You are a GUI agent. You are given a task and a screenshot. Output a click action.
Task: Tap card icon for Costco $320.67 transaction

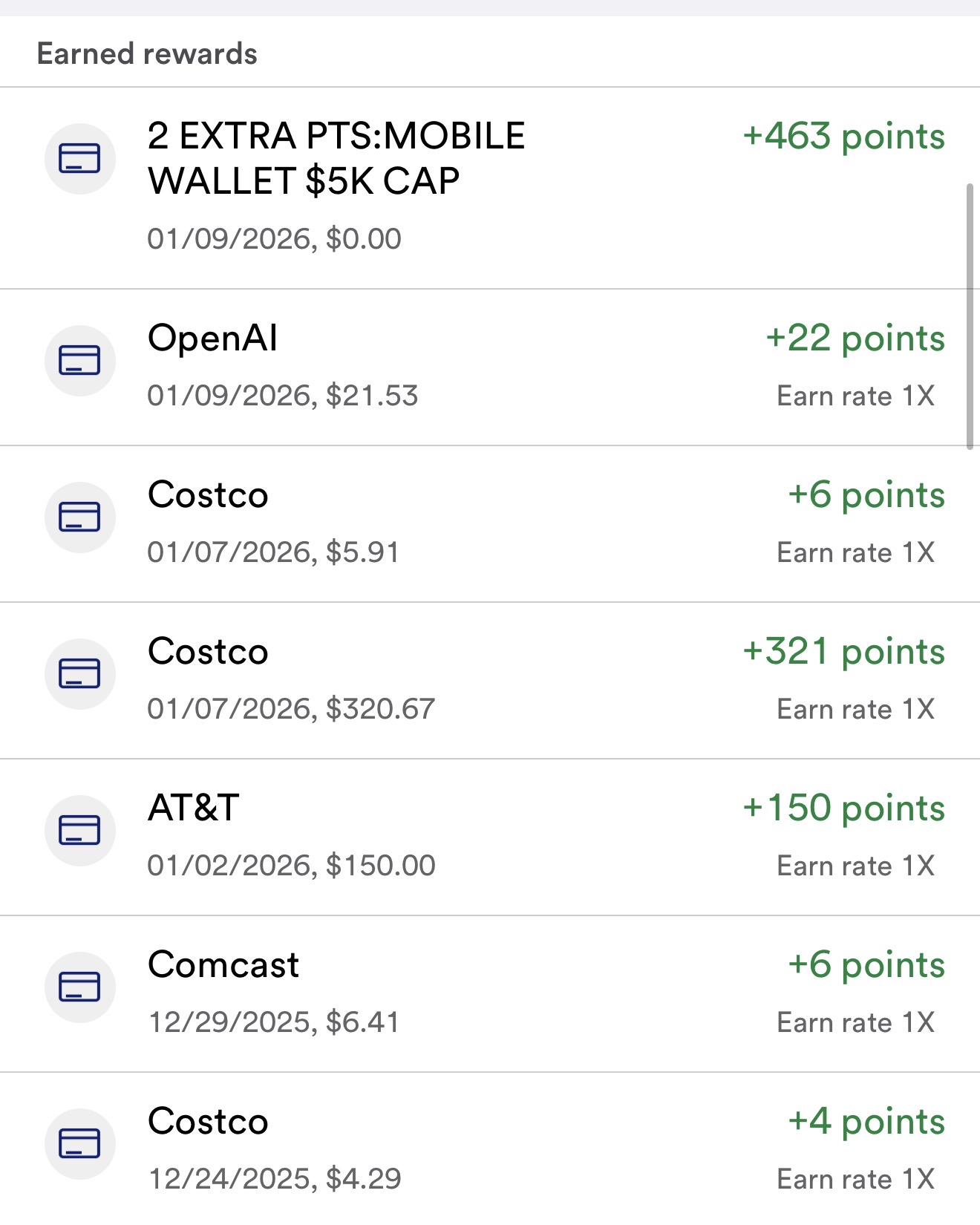tap(79, 673)
